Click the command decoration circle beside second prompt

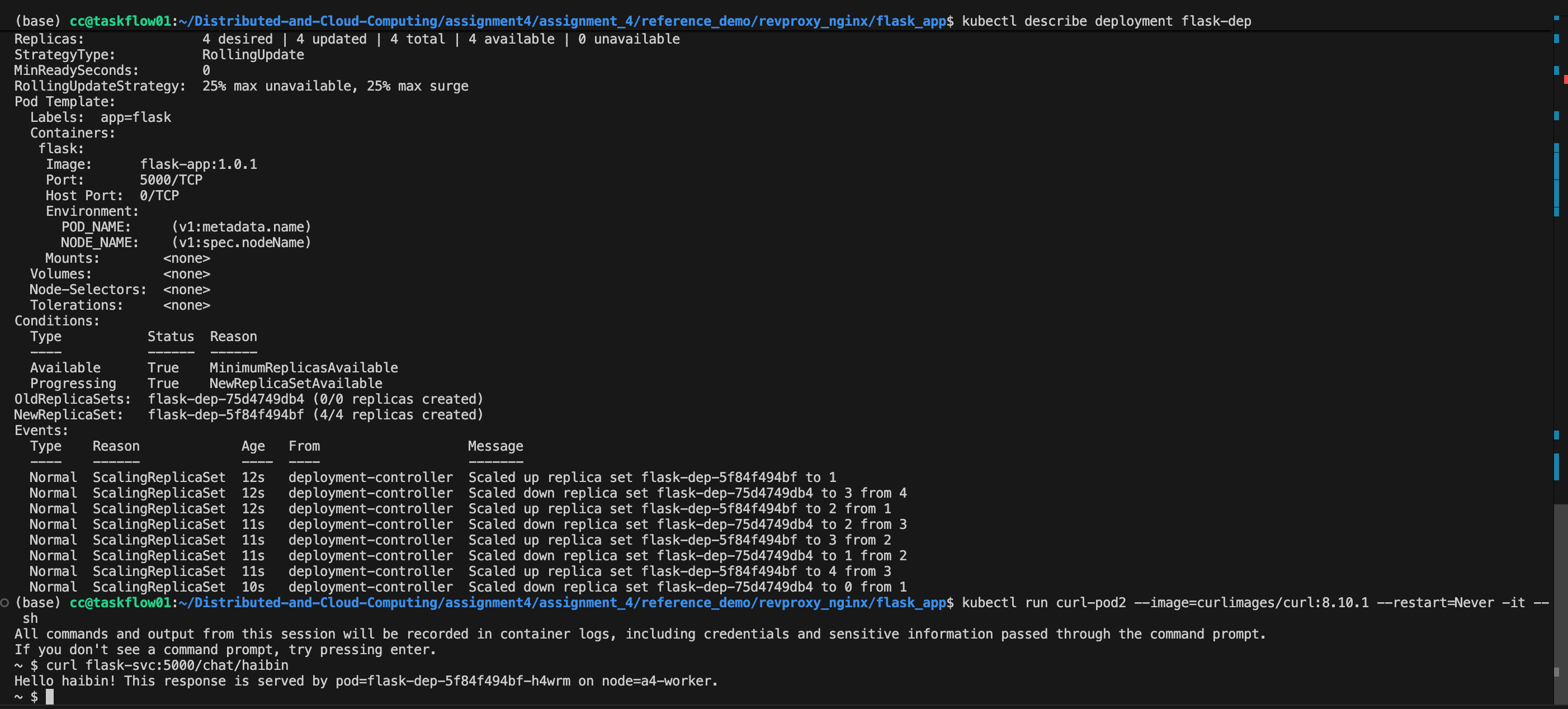(x=5, y=603)
